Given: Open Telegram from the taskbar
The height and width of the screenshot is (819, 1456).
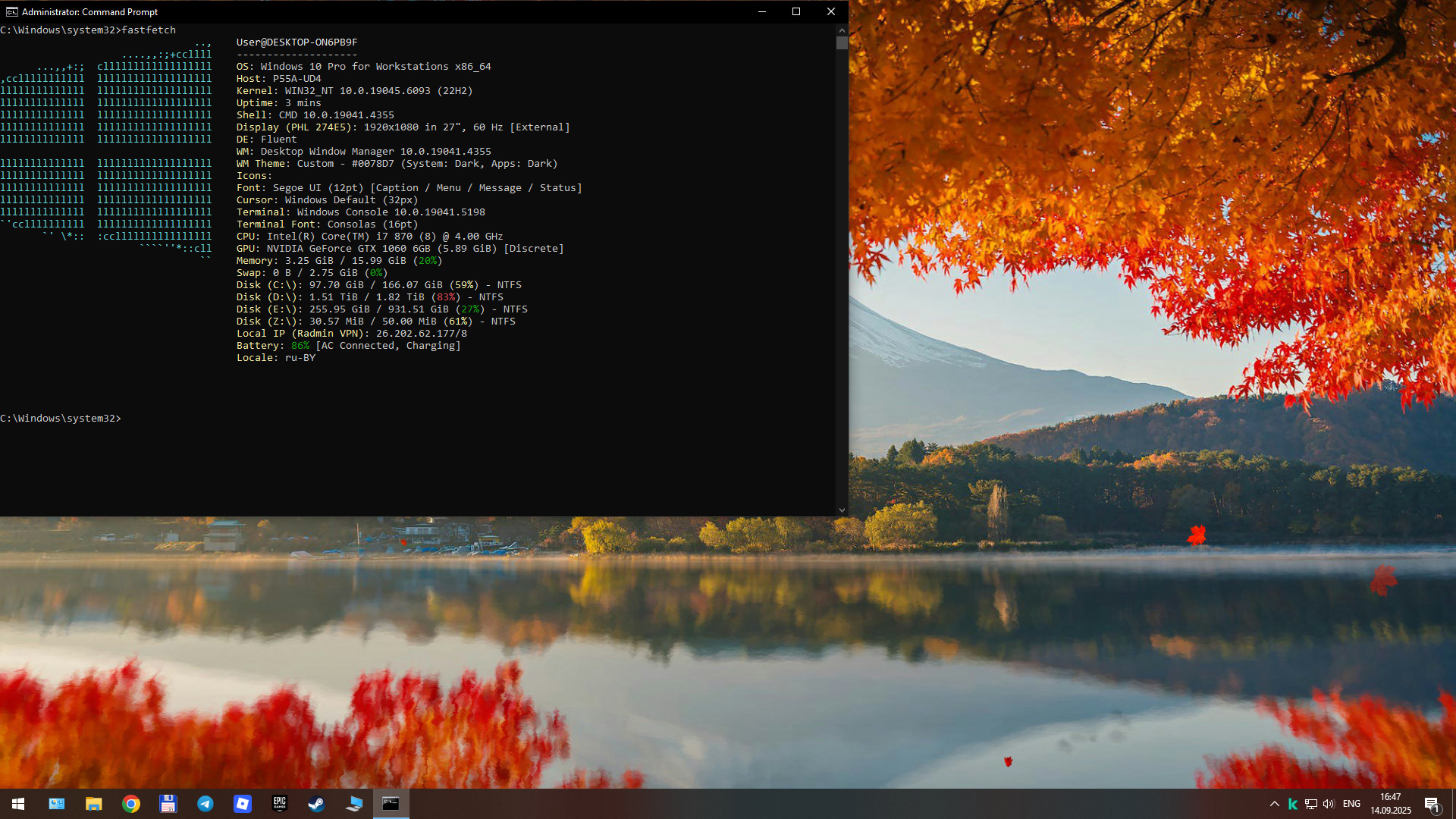Looking at the screenshot, I should (x=206, y=804).
